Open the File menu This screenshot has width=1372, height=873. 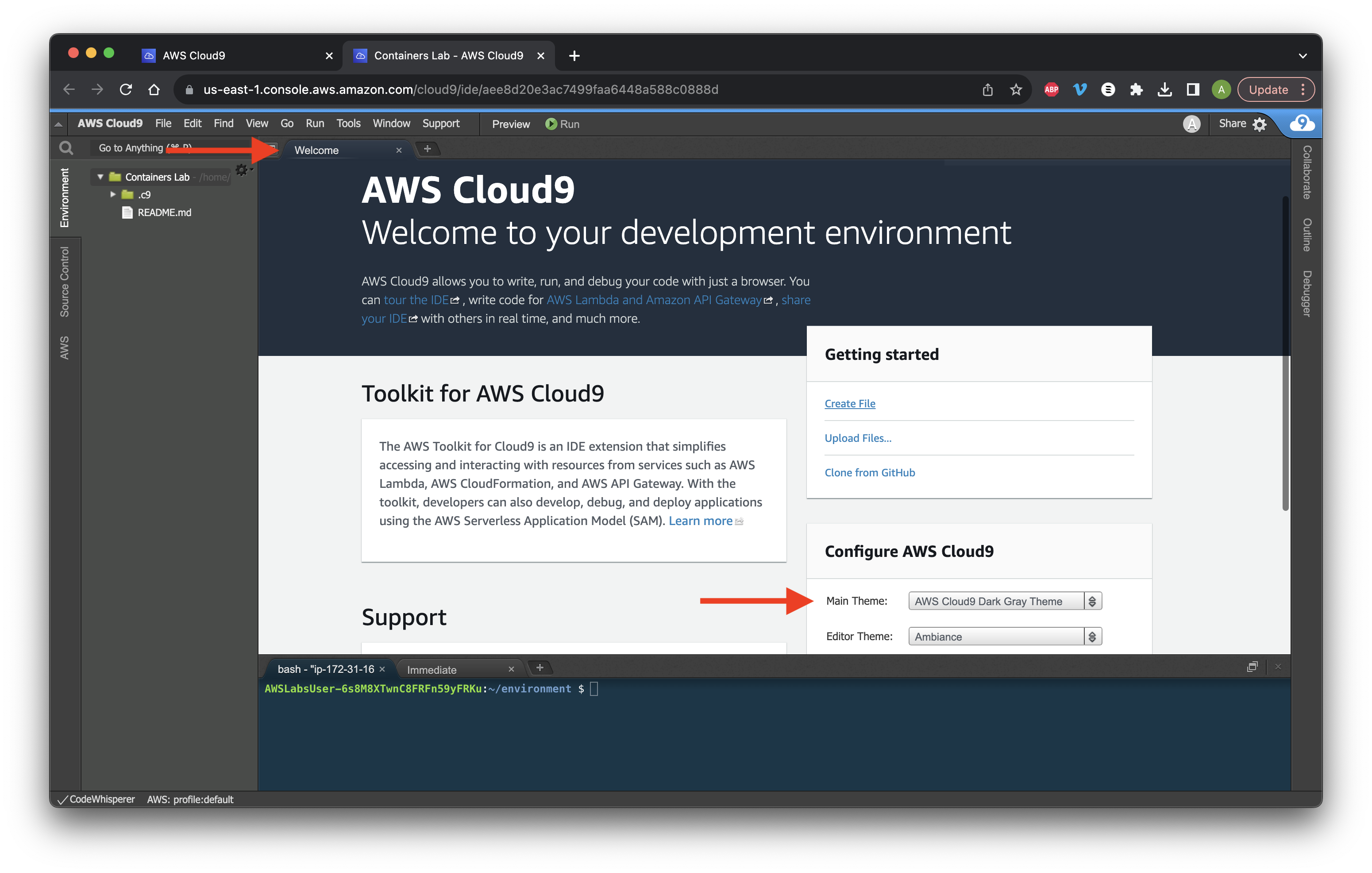click(x=163, y=124)
